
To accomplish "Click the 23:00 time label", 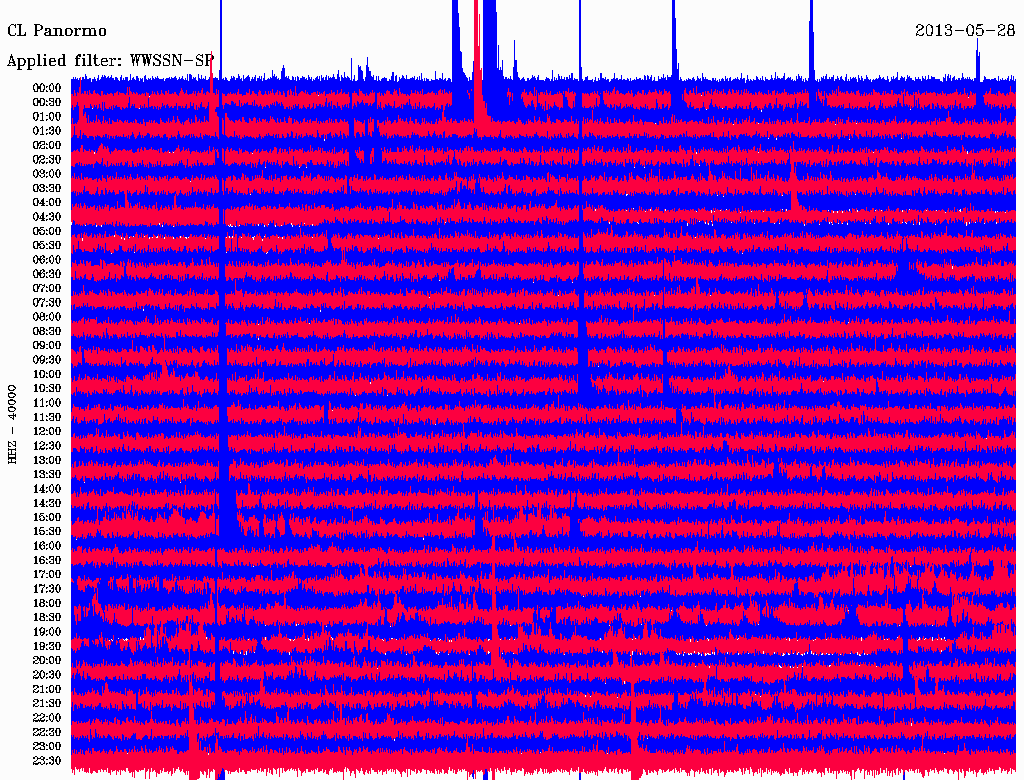I will (47, 747).
